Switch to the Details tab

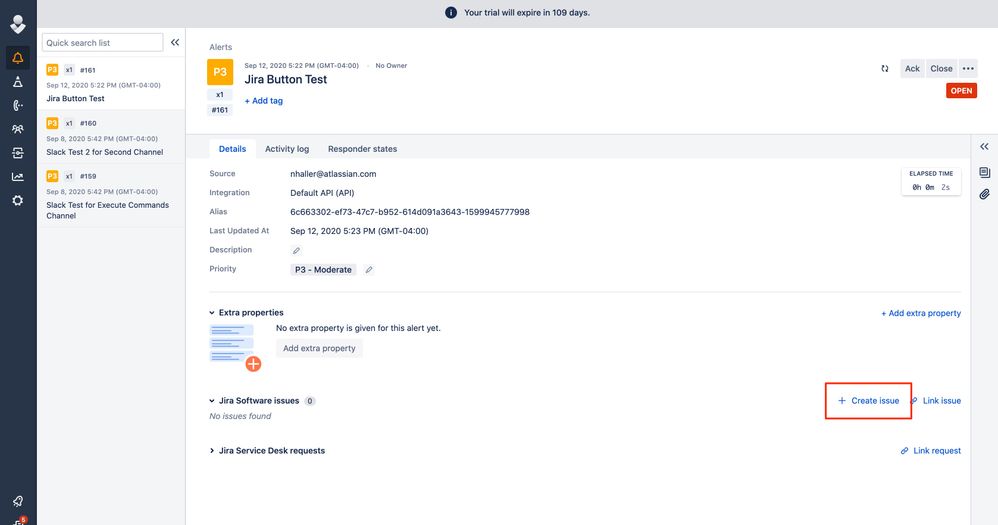point(232,149)
